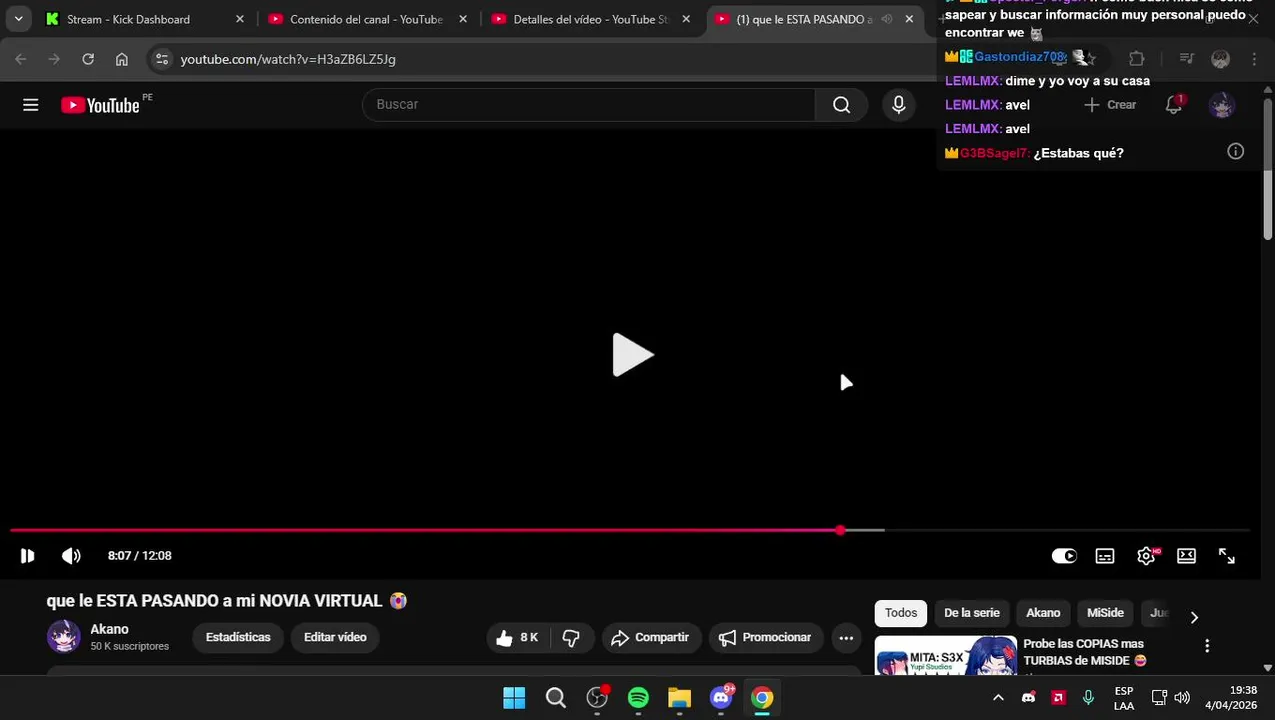Start voice search with microphone icon

[x=898, y=105]
